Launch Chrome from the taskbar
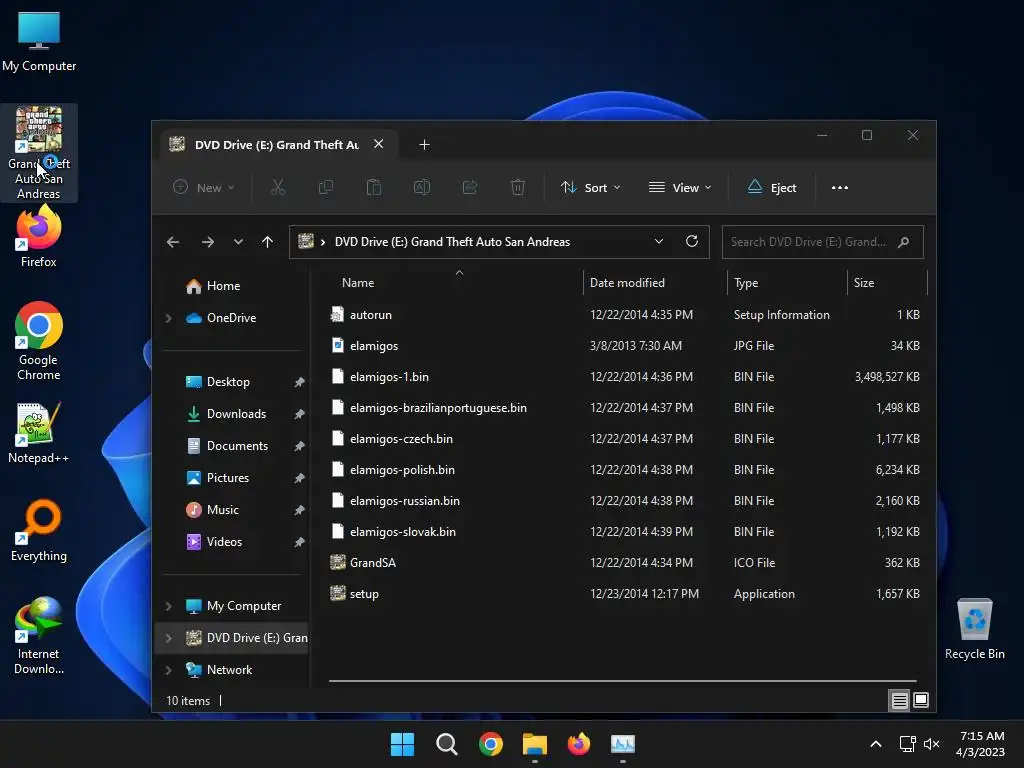 (490, 744)
